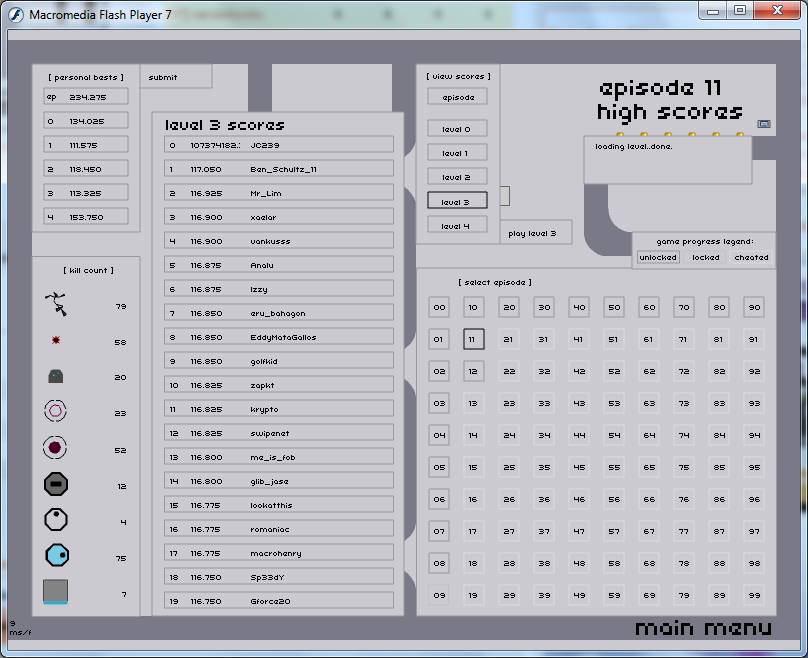The height and width of the screenshot is (658, 808).
Task: Click the small switch icon beside high scores
Action: 764,124
